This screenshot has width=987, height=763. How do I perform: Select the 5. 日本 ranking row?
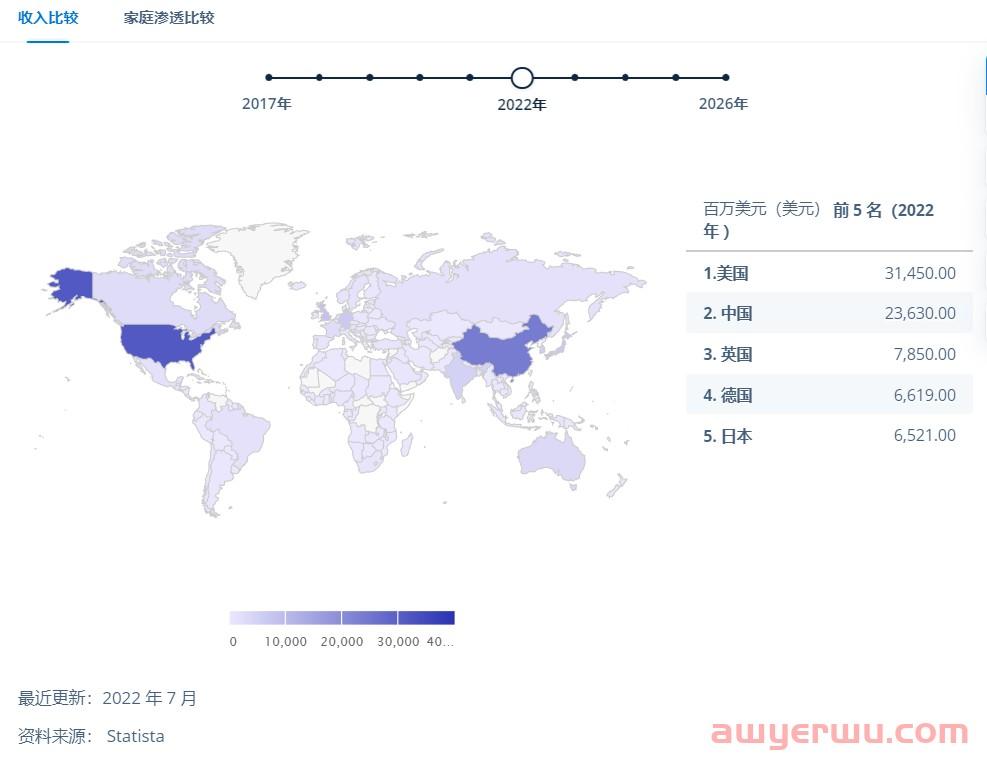(x=829, y=436)
